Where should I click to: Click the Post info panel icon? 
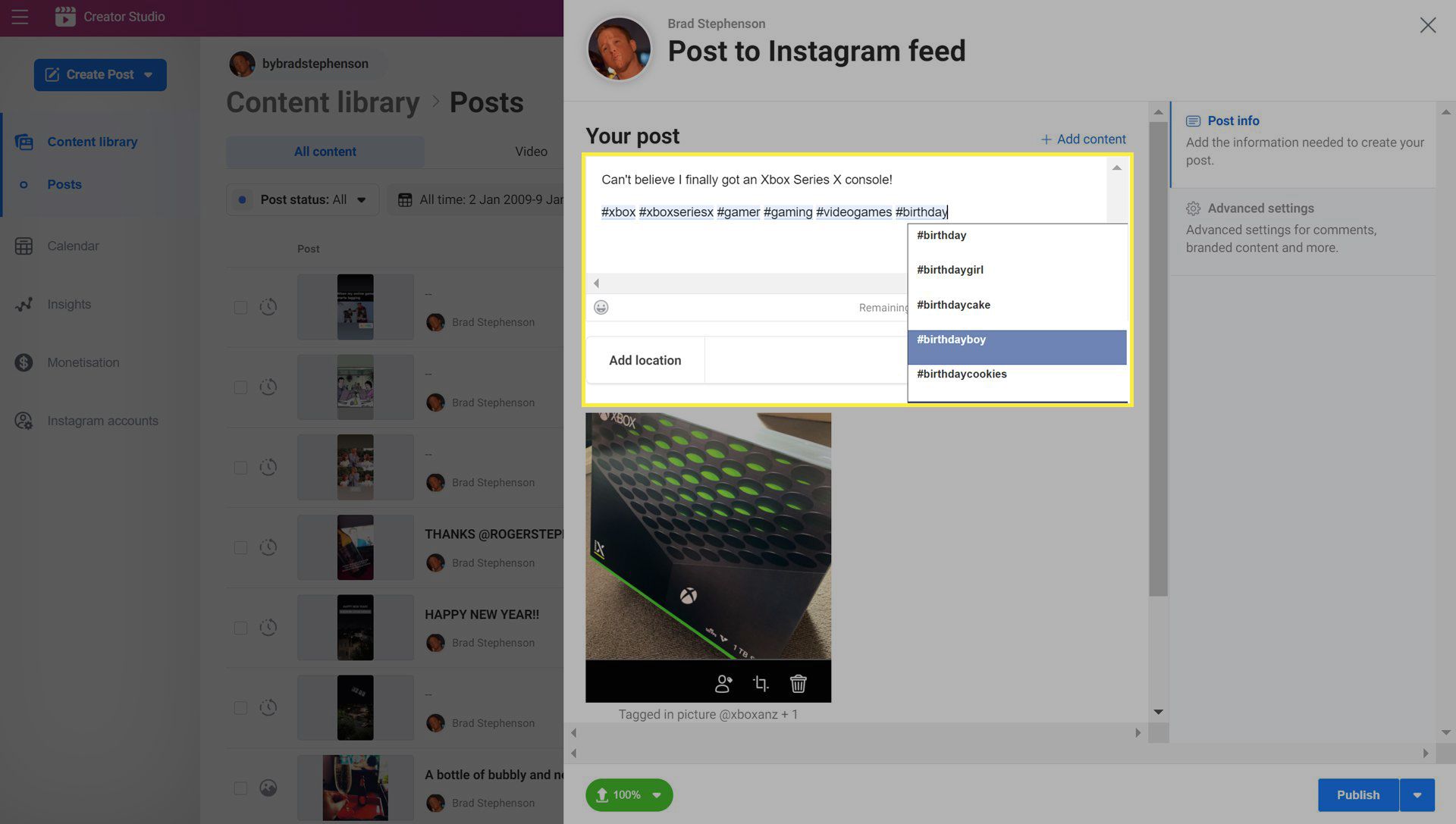click(x=1193, y=121)
